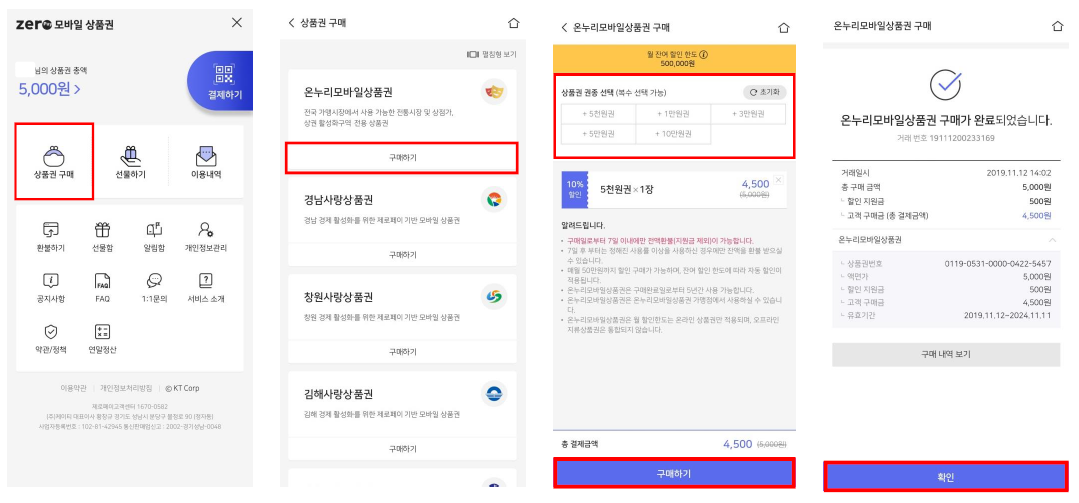Tap the zero 모바일 상품권 logo
Screen dimensions: 1079x503
click(65, 25)
